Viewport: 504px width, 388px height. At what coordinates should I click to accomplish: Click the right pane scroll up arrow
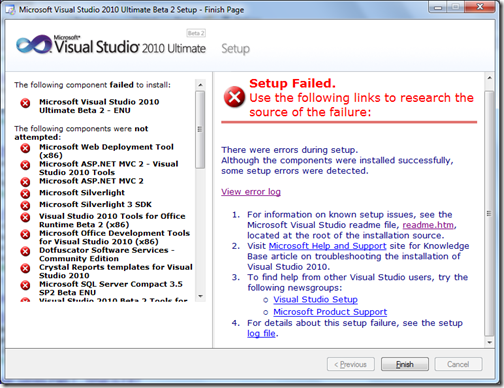click(489, 78)
